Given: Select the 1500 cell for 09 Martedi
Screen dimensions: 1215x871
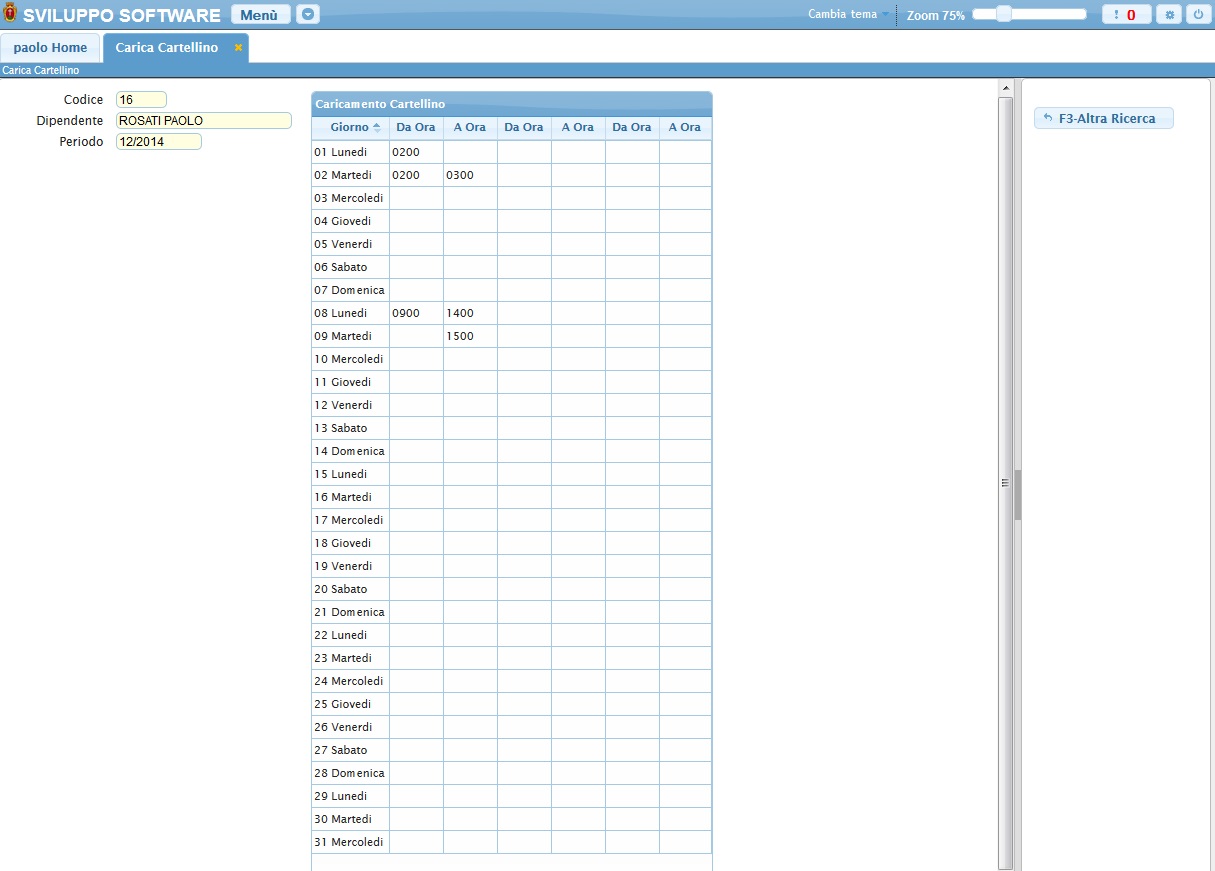Looking at the screenshot, I should 470,336.
